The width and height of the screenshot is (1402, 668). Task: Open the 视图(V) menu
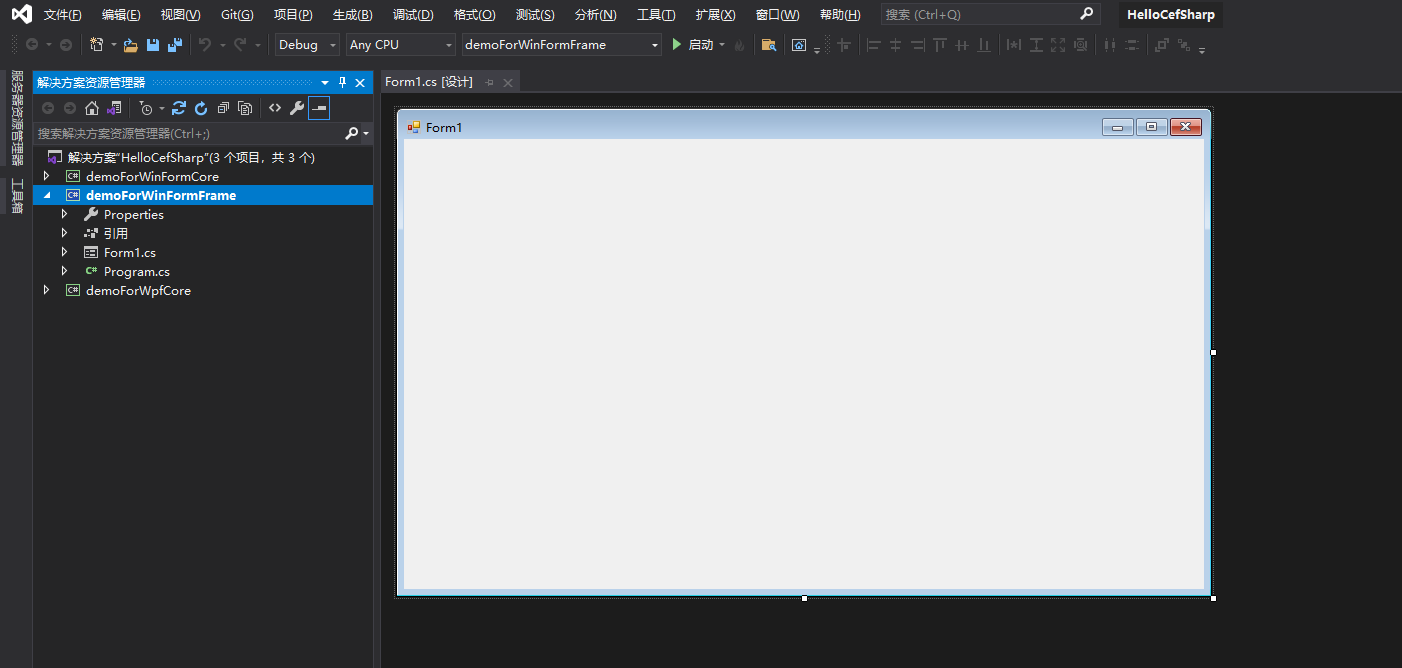[x=180, y=15]
